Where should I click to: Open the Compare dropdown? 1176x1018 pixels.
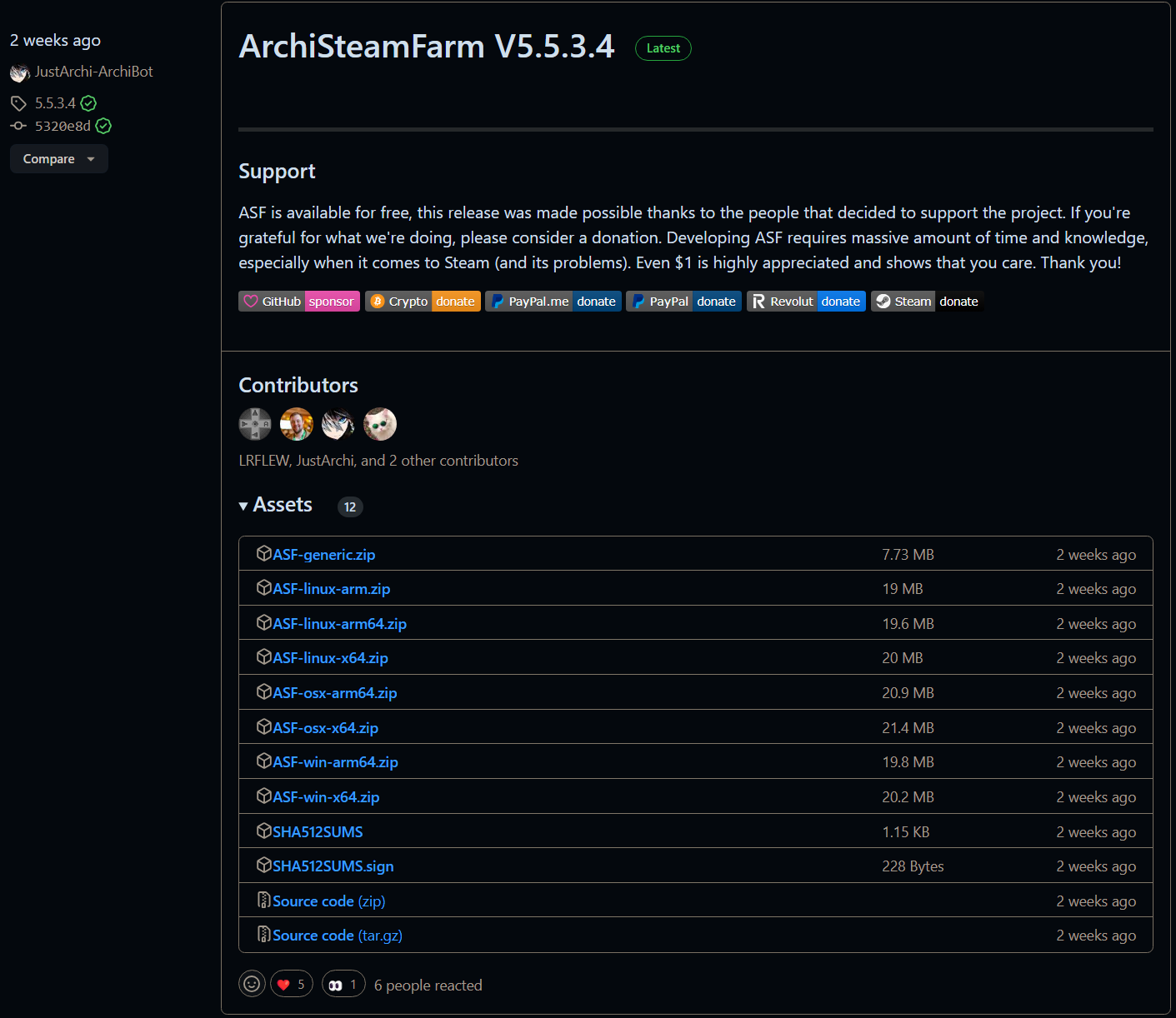59,159
